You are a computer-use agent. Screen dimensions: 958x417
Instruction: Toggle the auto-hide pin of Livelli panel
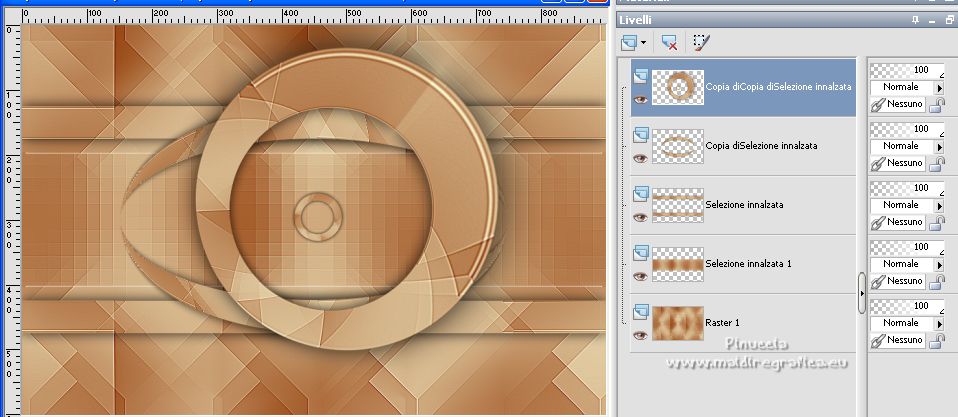point(915,20)
